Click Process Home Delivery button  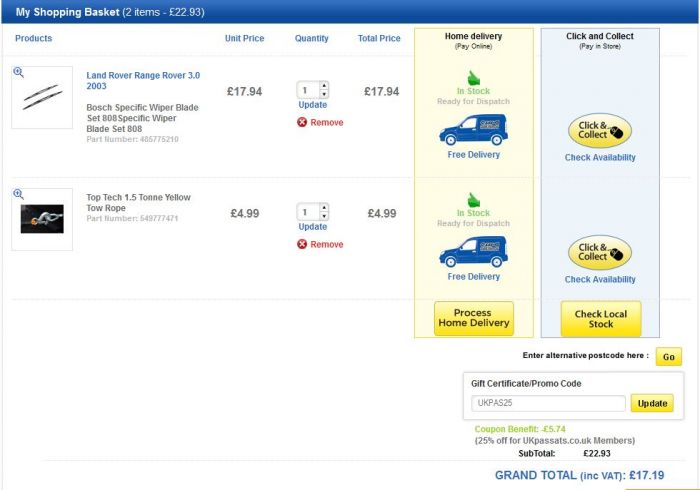coord(474,318)
